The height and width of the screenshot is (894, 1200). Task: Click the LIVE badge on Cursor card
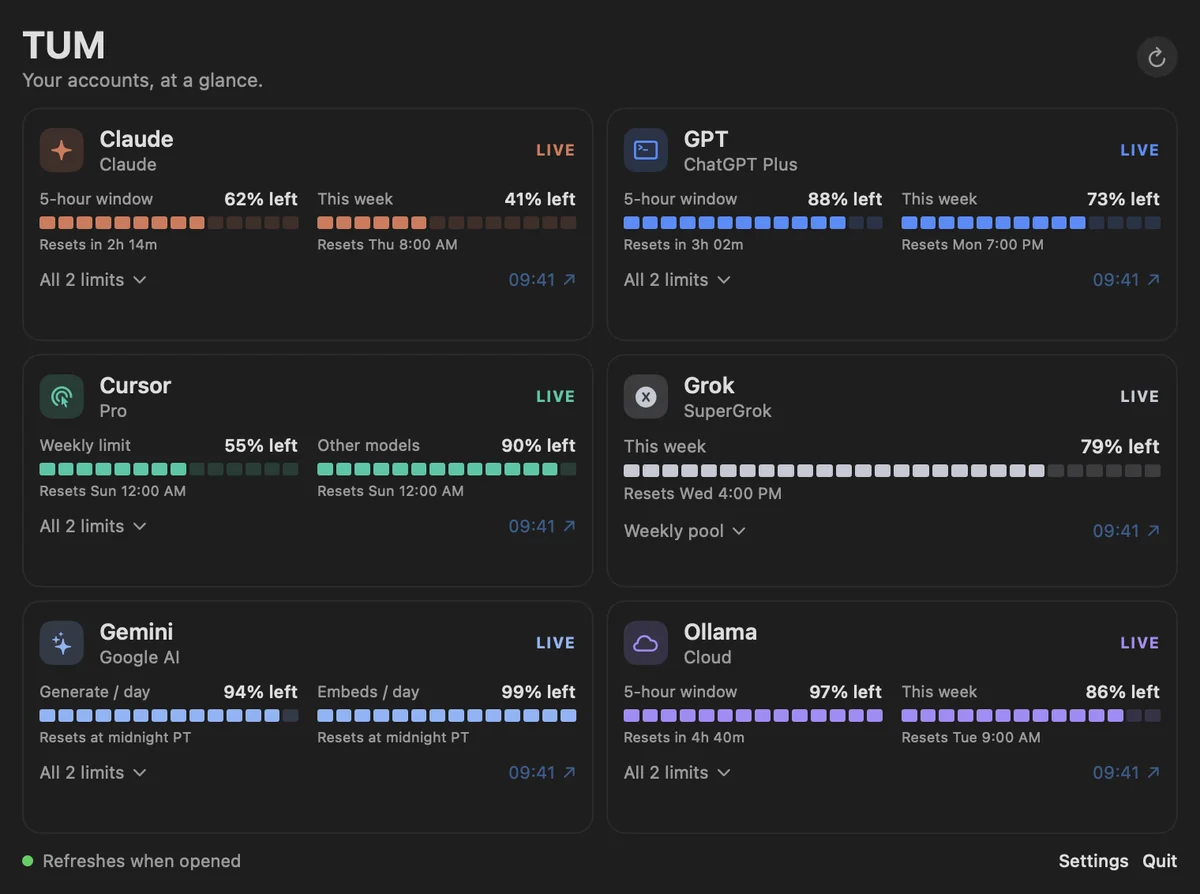(555, 396)
